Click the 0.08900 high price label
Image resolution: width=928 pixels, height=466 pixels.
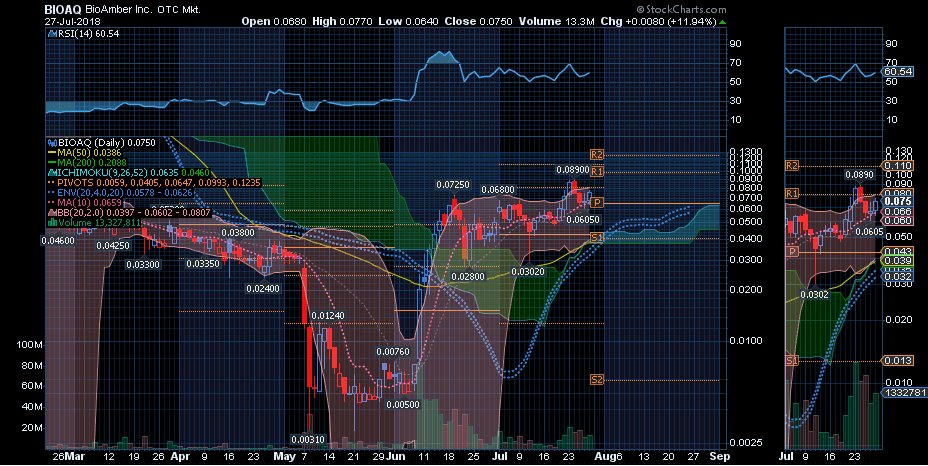[572, 170]
